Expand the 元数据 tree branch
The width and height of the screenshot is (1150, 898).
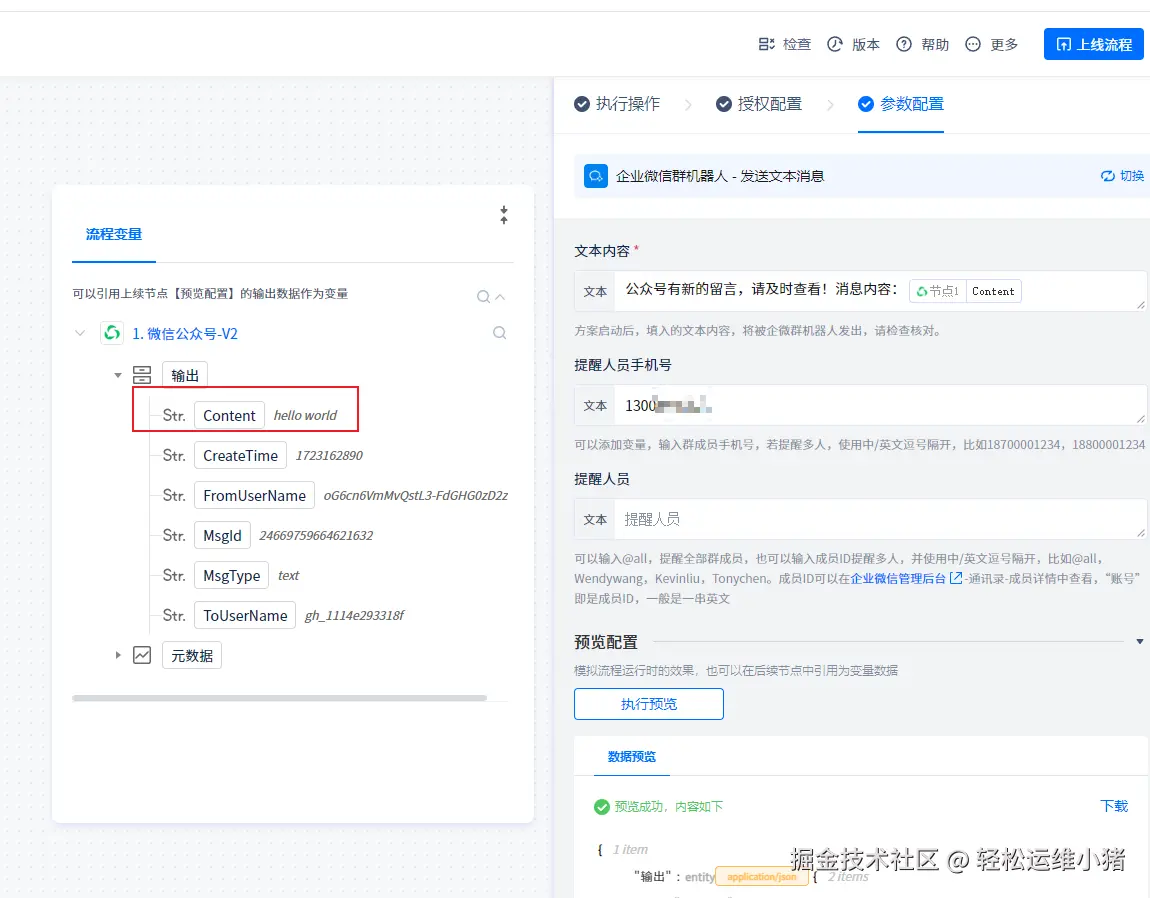(117, 654)
